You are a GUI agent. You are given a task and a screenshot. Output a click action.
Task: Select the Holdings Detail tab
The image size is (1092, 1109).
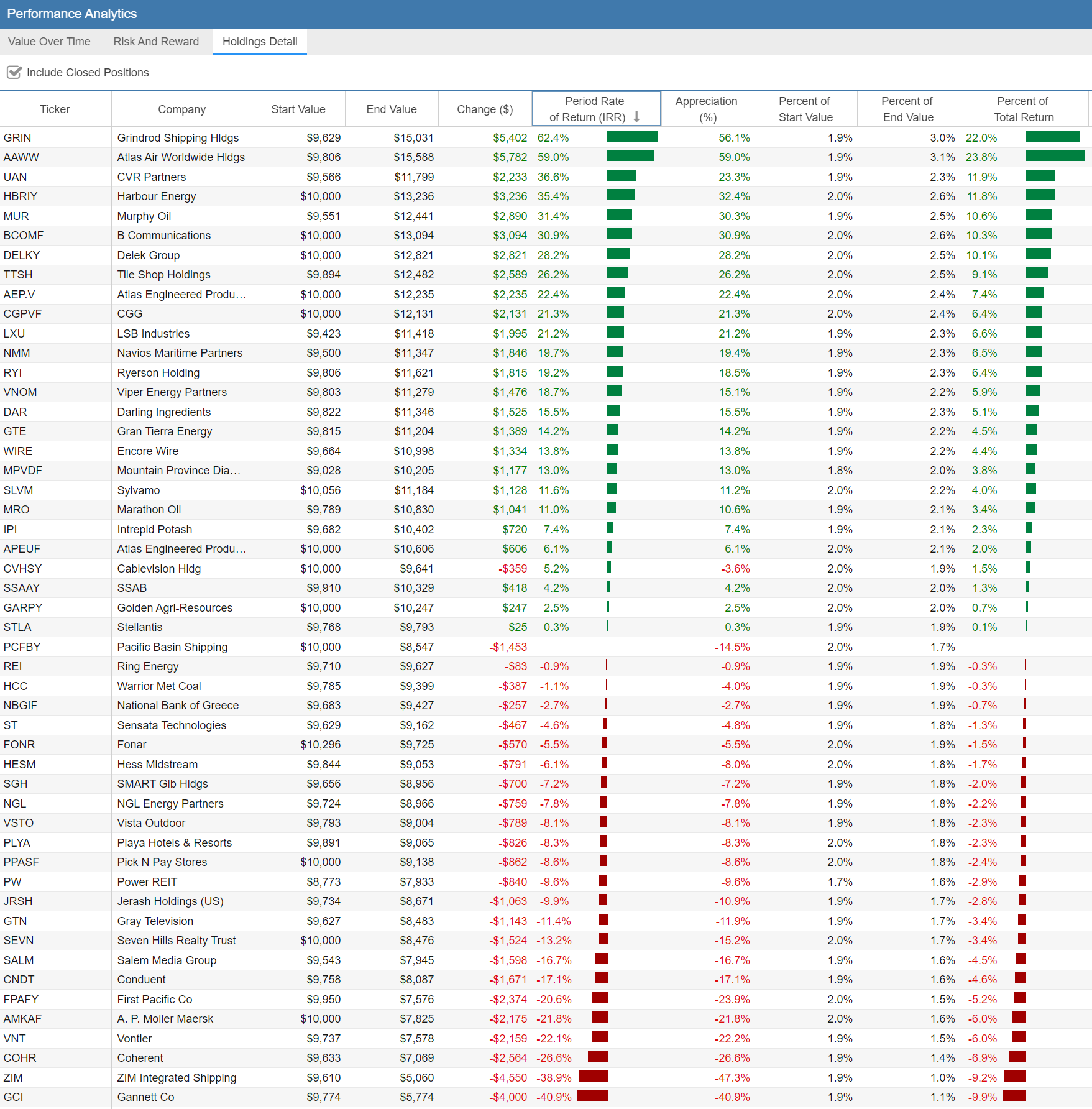pyautogui.click(x=260, y=42)
